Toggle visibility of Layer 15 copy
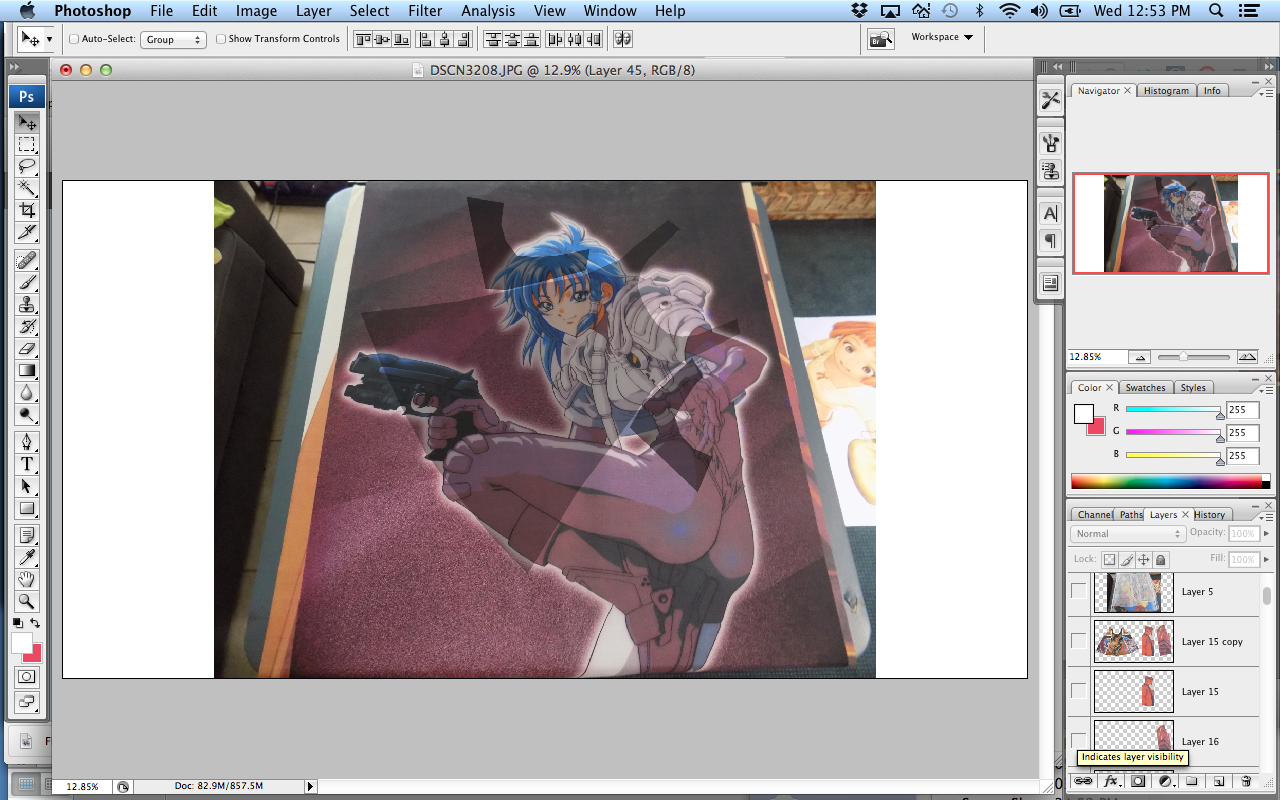This screenshot has height=800, width=1280. (x=1078, y=641)
